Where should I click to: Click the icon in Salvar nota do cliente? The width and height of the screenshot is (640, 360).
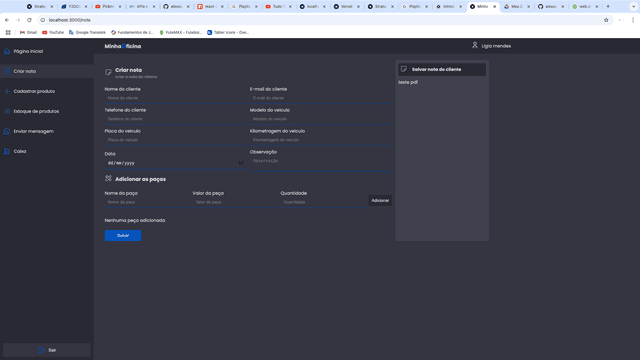(x=404, y=69)
